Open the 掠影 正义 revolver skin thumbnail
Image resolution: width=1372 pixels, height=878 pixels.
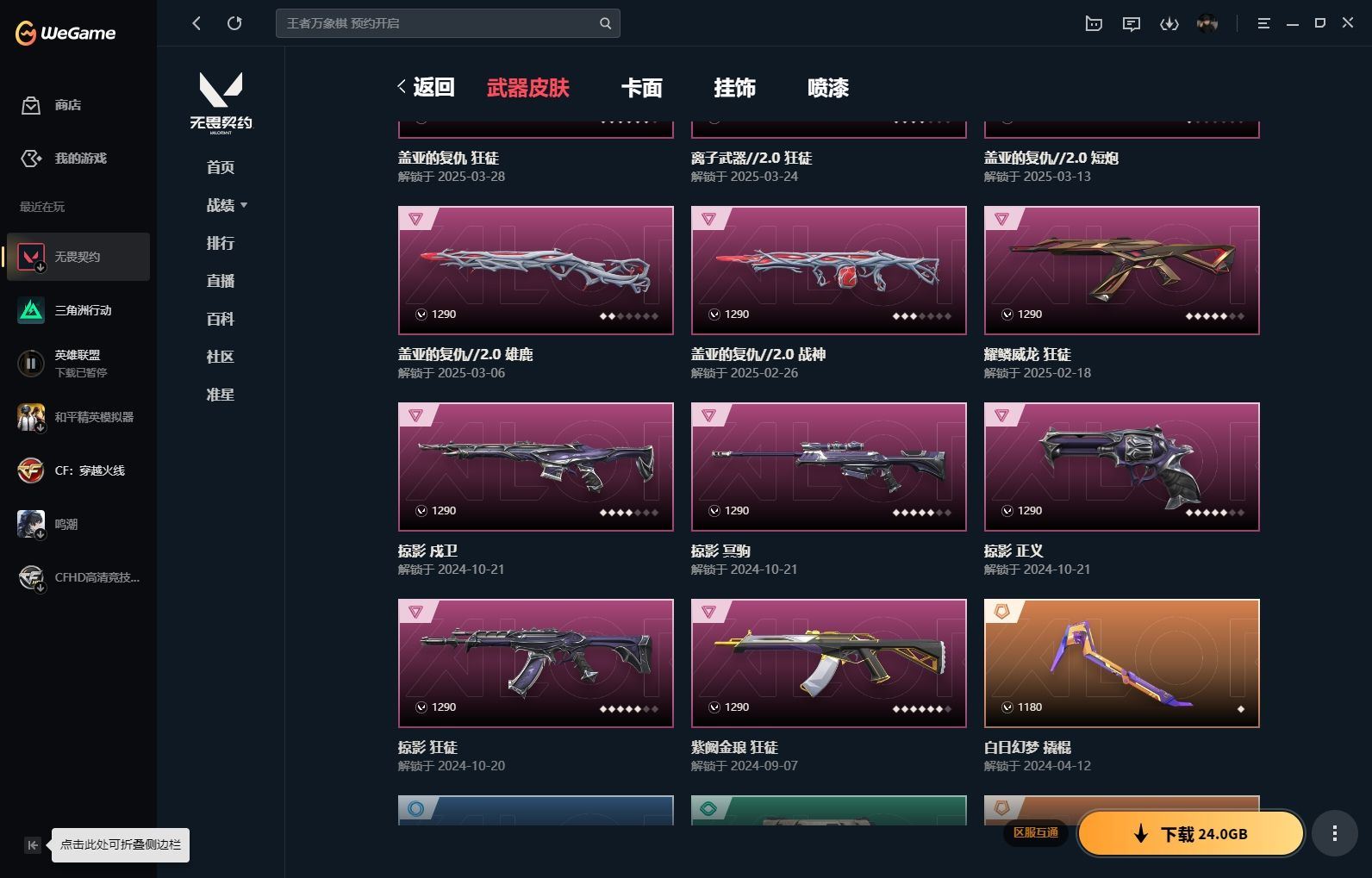1121,466
